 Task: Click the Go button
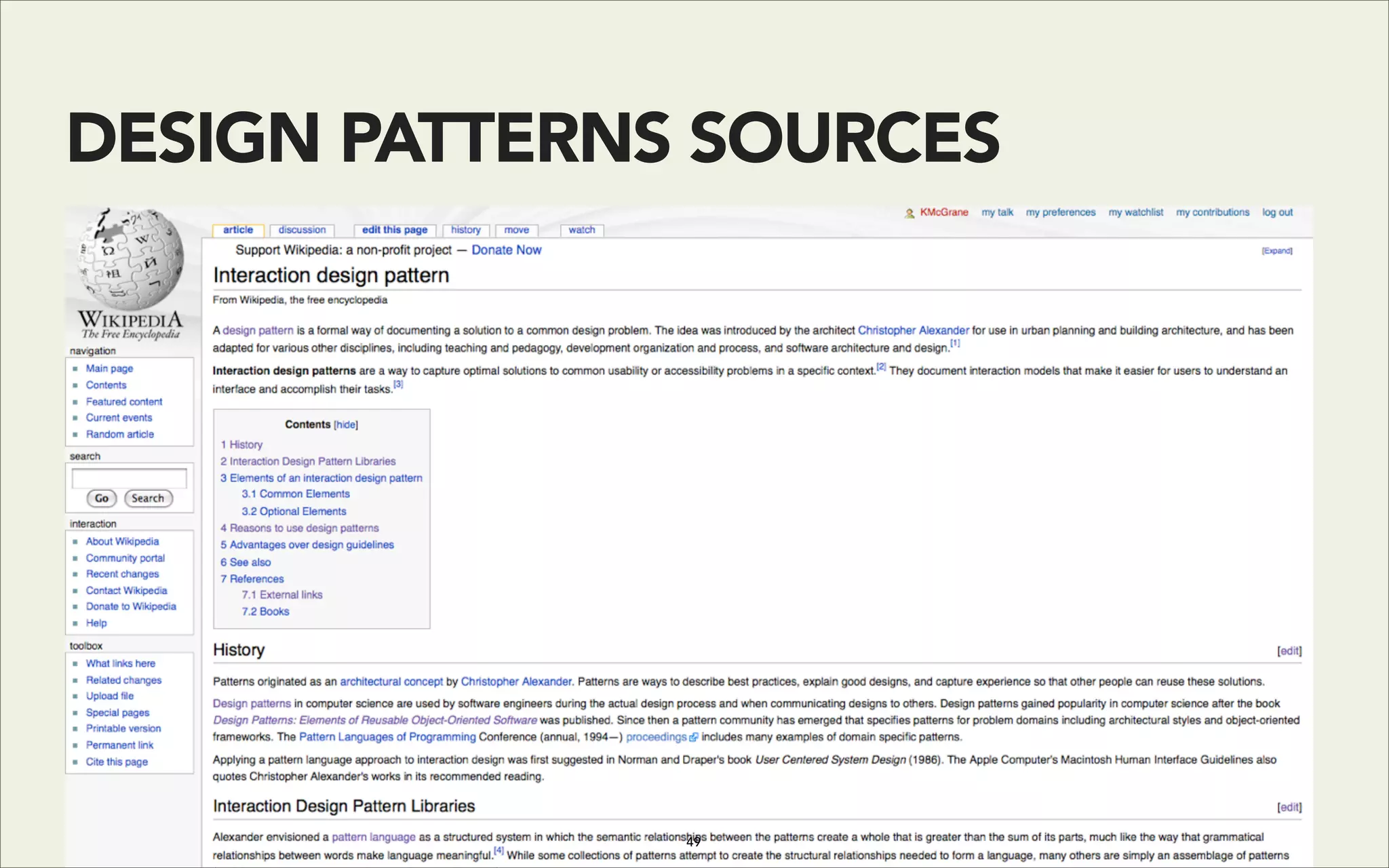pos(102,498)
